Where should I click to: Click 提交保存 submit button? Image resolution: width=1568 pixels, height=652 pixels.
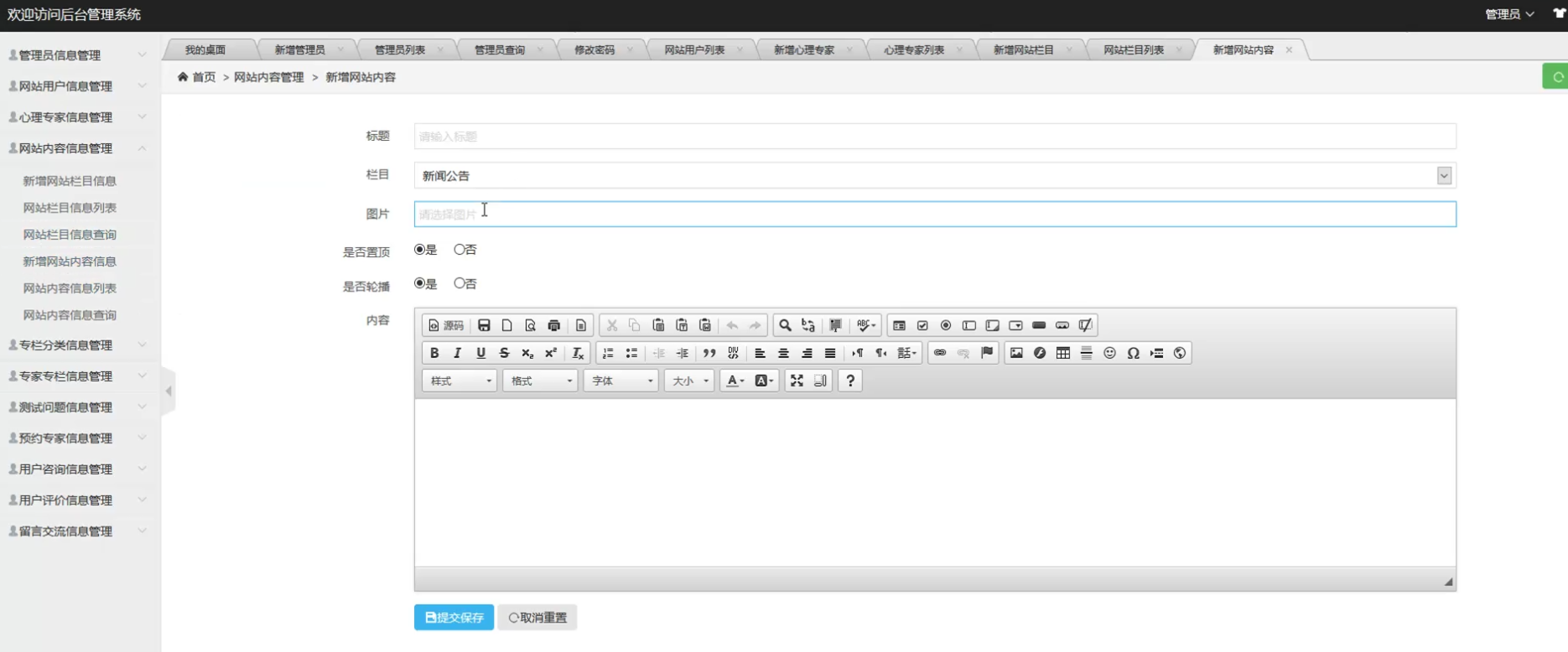tap(454, 618)
